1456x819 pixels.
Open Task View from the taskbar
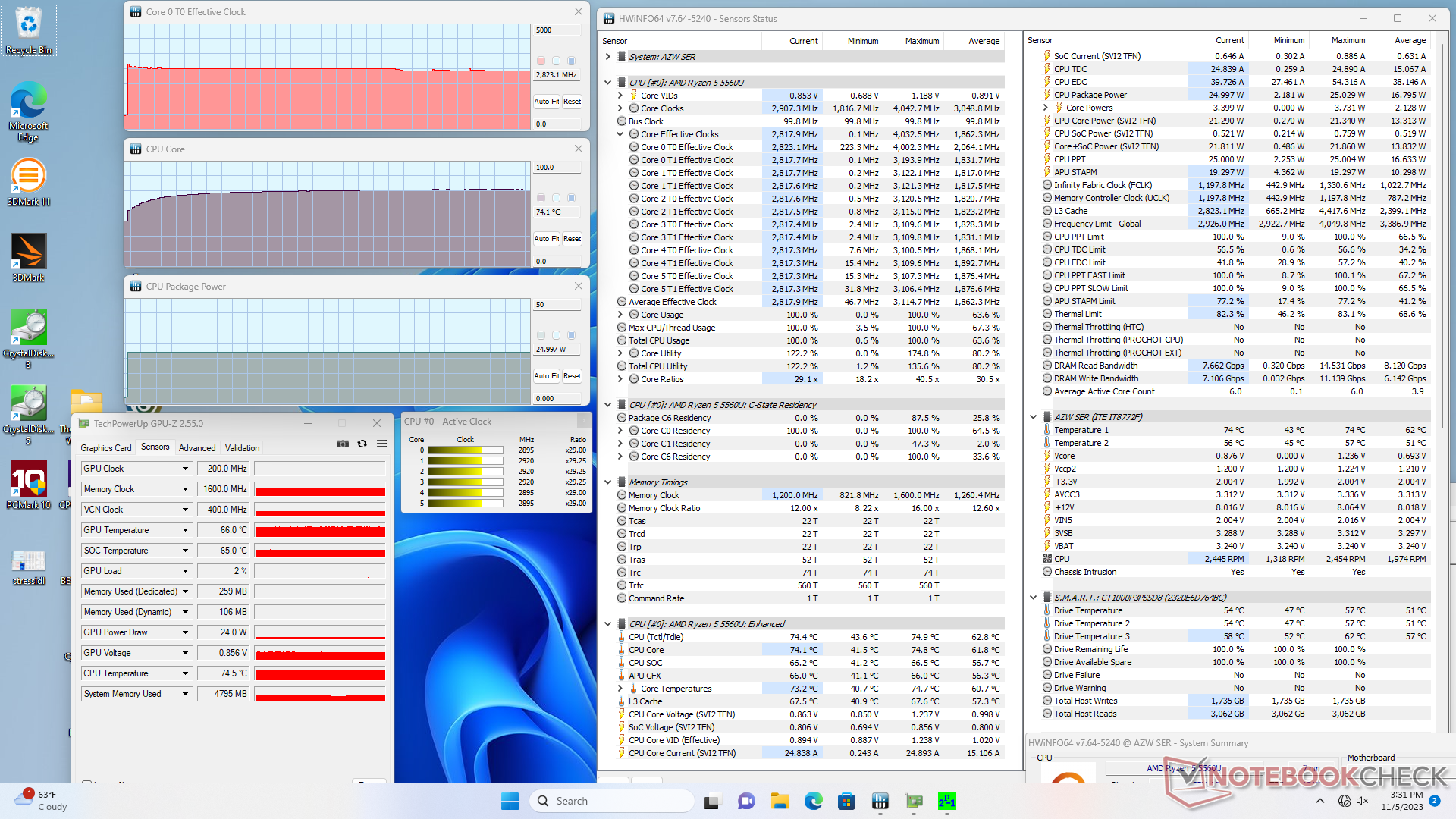tap(711, 801)
